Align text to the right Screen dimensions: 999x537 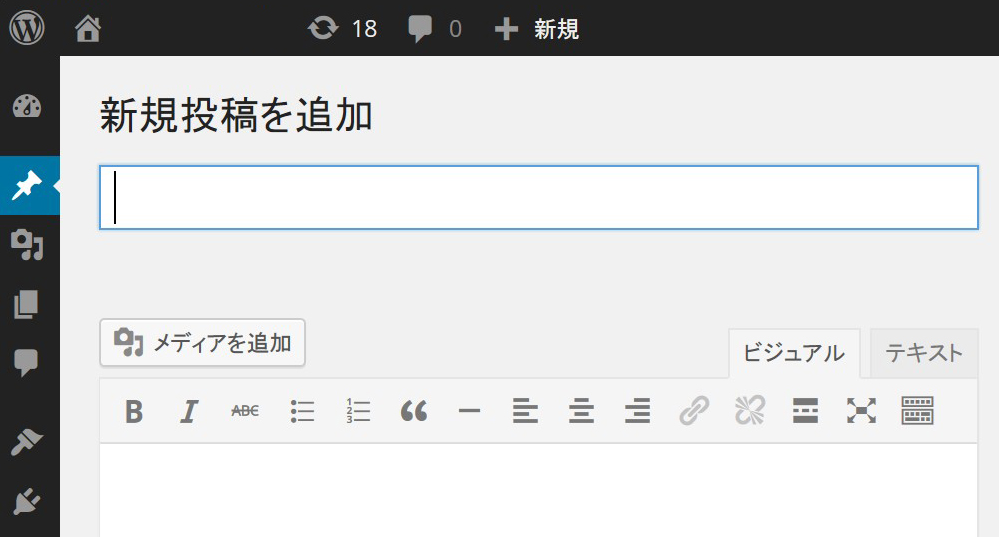click(x=637, y=411)
